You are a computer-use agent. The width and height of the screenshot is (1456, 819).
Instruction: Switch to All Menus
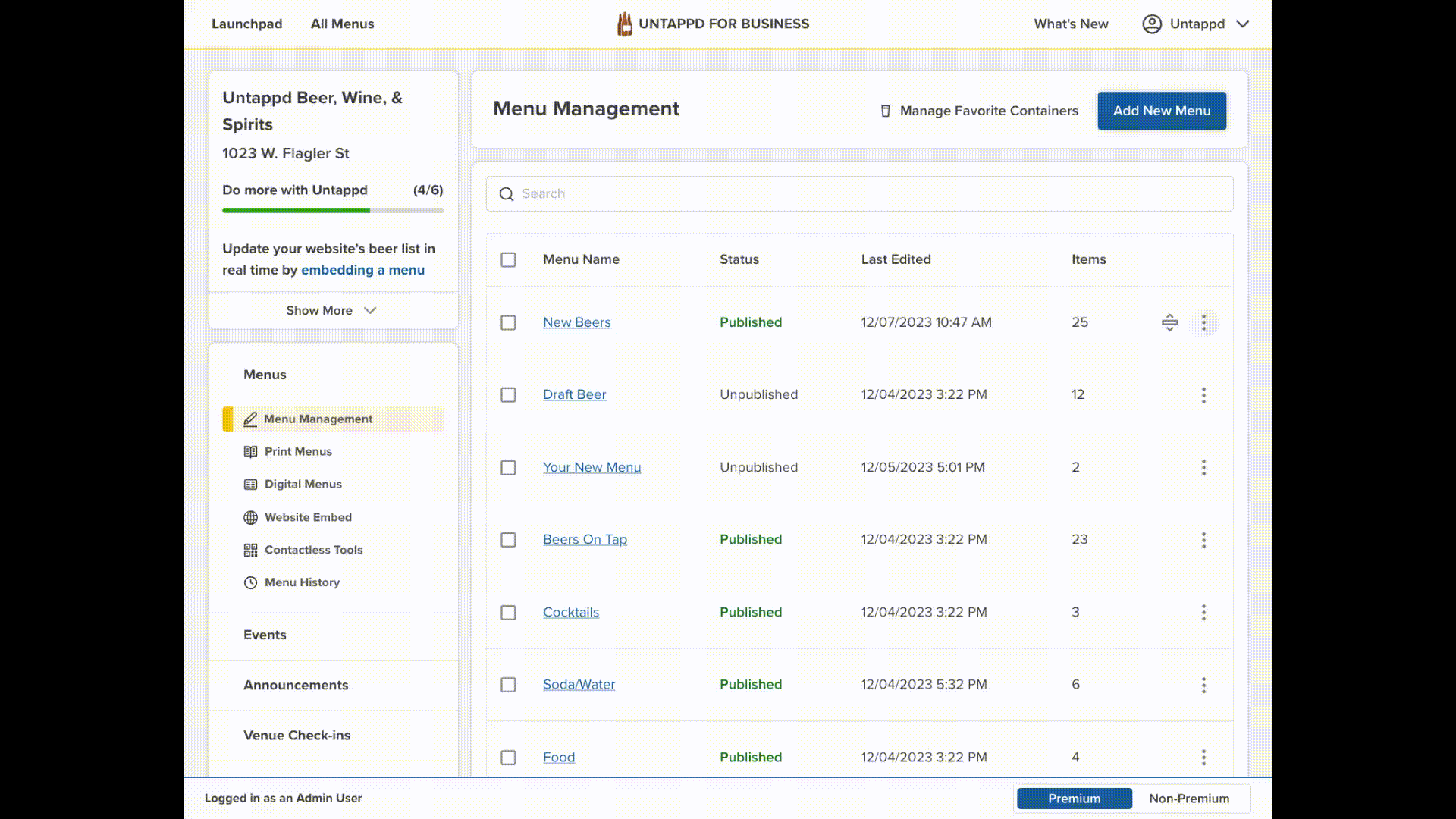(342, 24)
